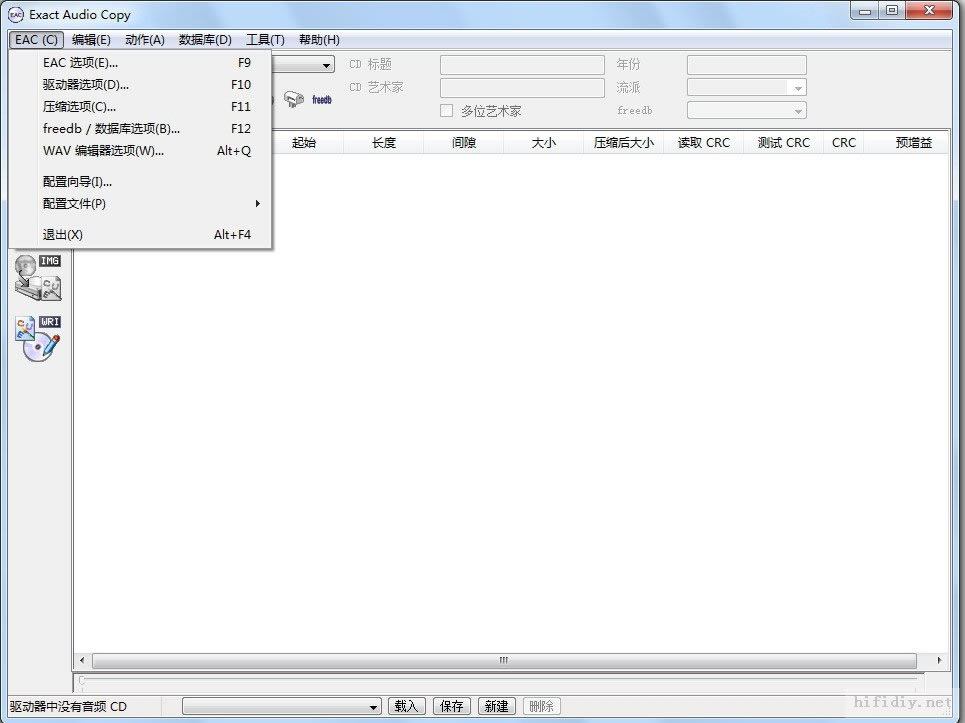
Task: Click the IMG copy image icon
Action: click(x=38, y=278)
